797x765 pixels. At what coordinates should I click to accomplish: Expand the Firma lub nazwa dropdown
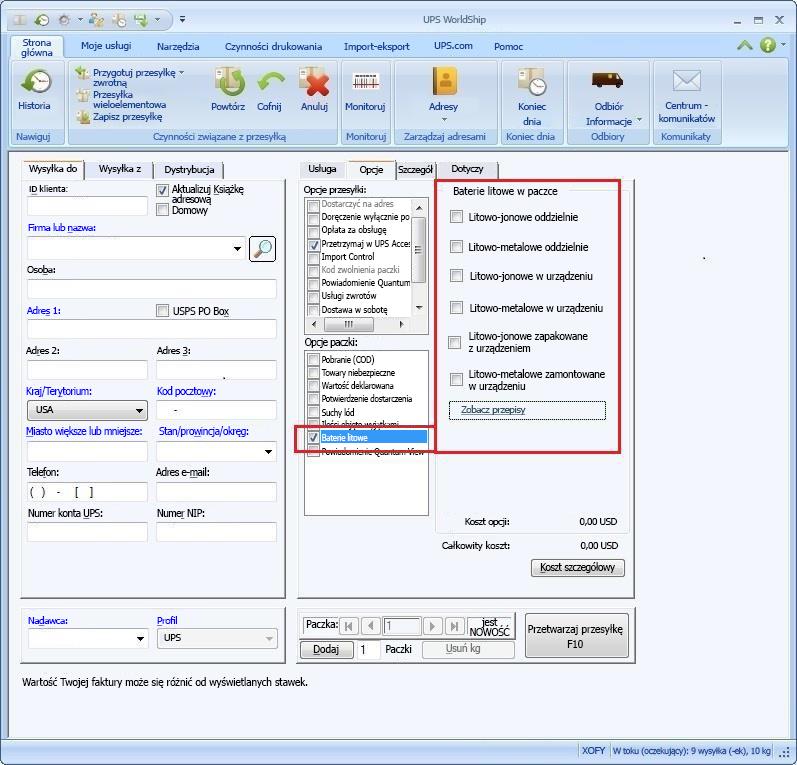point(237,249)
